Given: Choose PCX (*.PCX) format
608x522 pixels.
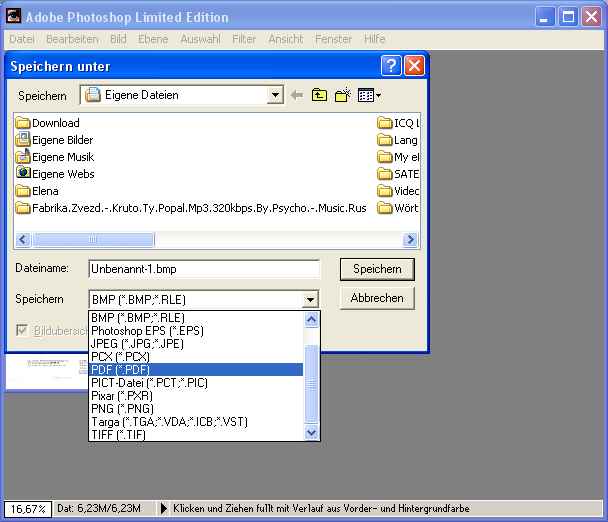Looking at the screenshot, I should pos(195,357).
